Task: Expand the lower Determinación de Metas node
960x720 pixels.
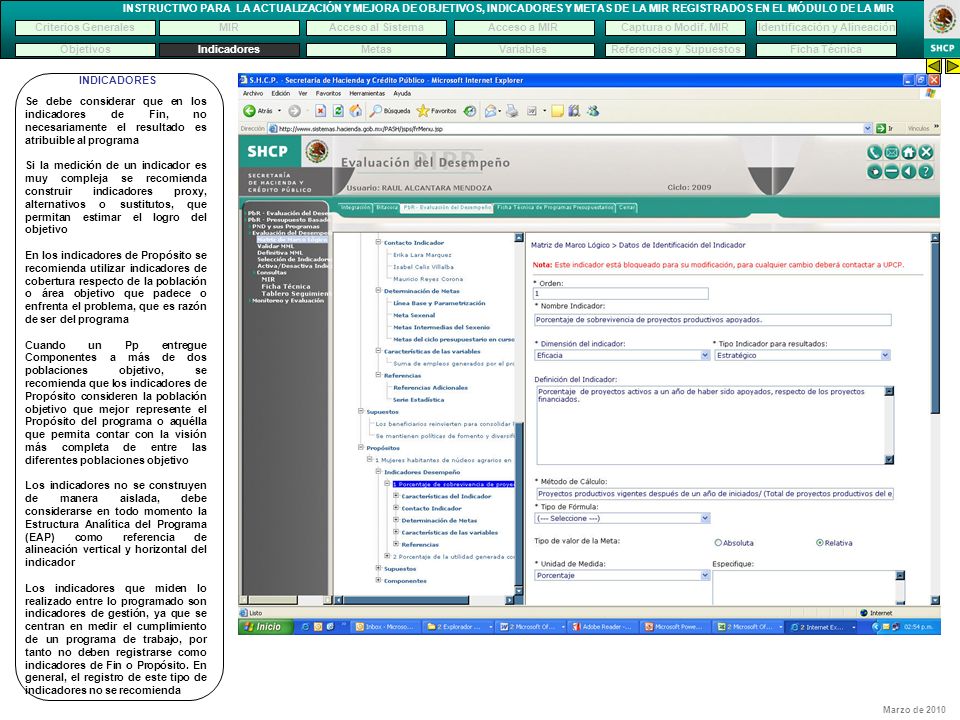Action: point(396,520)
